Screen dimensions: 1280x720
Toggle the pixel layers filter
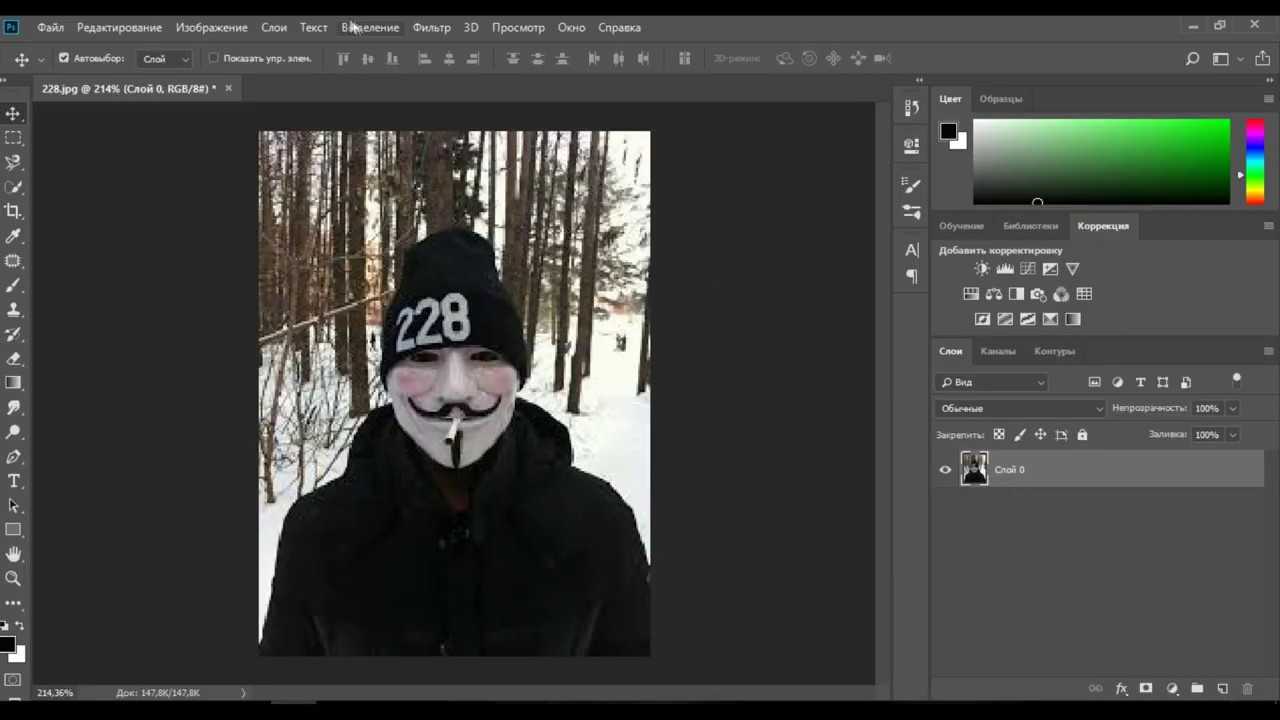(1094, 382)
